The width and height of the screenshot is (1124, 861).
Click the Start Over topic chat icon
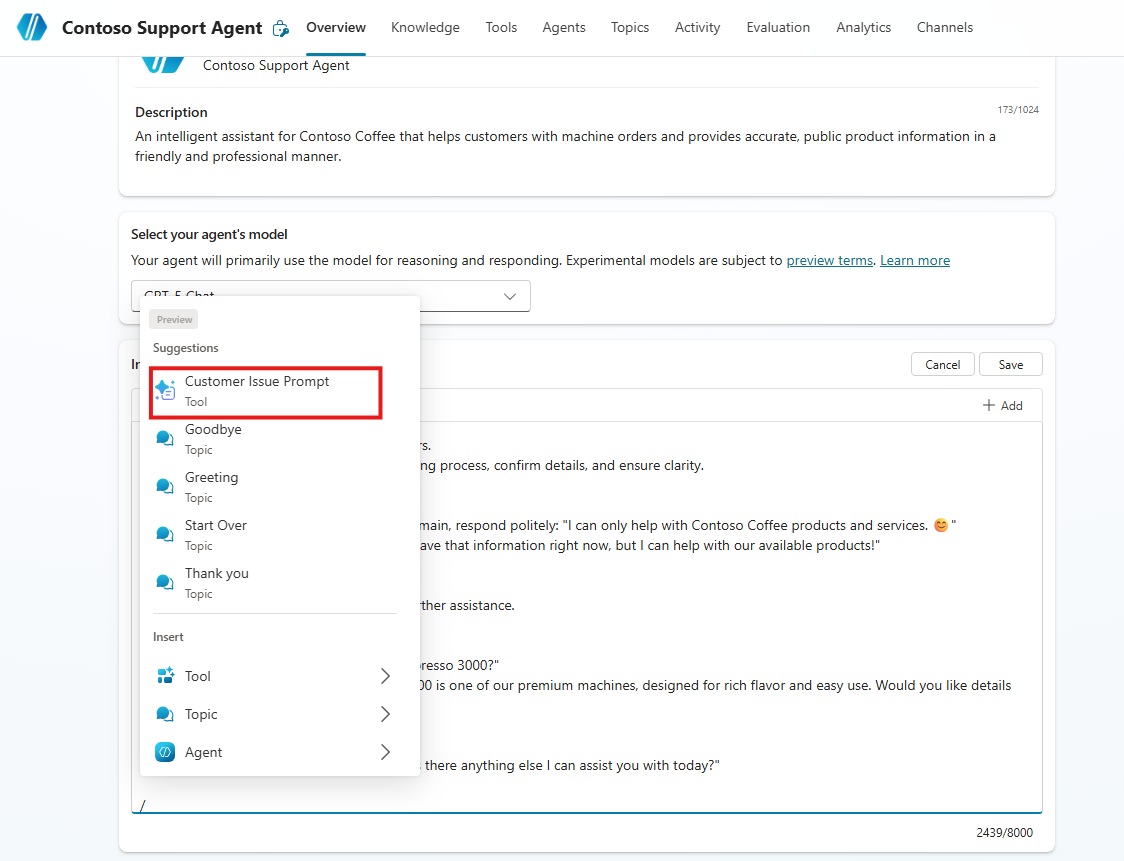tap(165, 534)
